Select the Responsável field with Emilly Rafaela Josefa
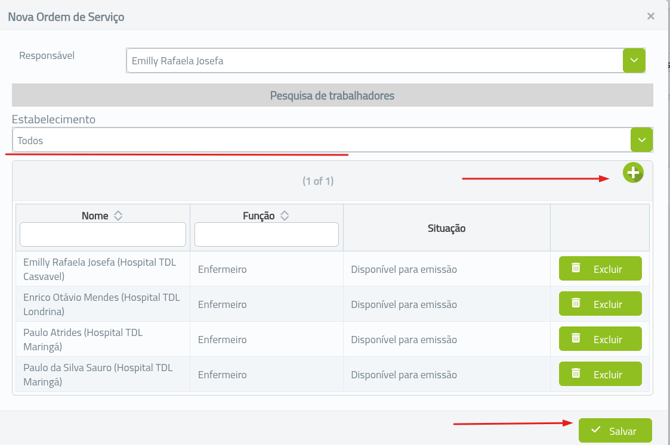 coord(374,61)
